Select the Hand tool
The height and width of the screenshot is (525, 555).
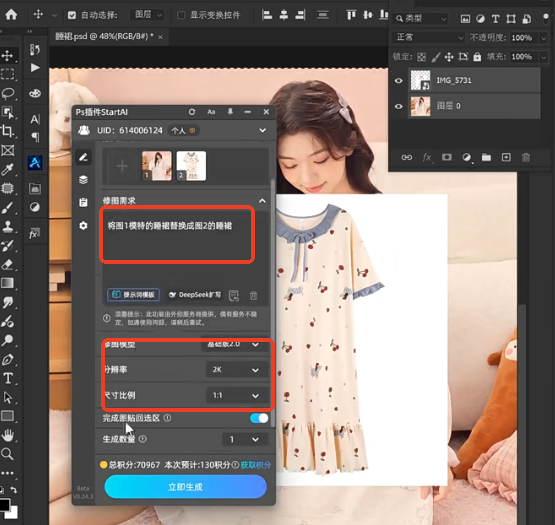pyautogui.click(x=7, y=435)
